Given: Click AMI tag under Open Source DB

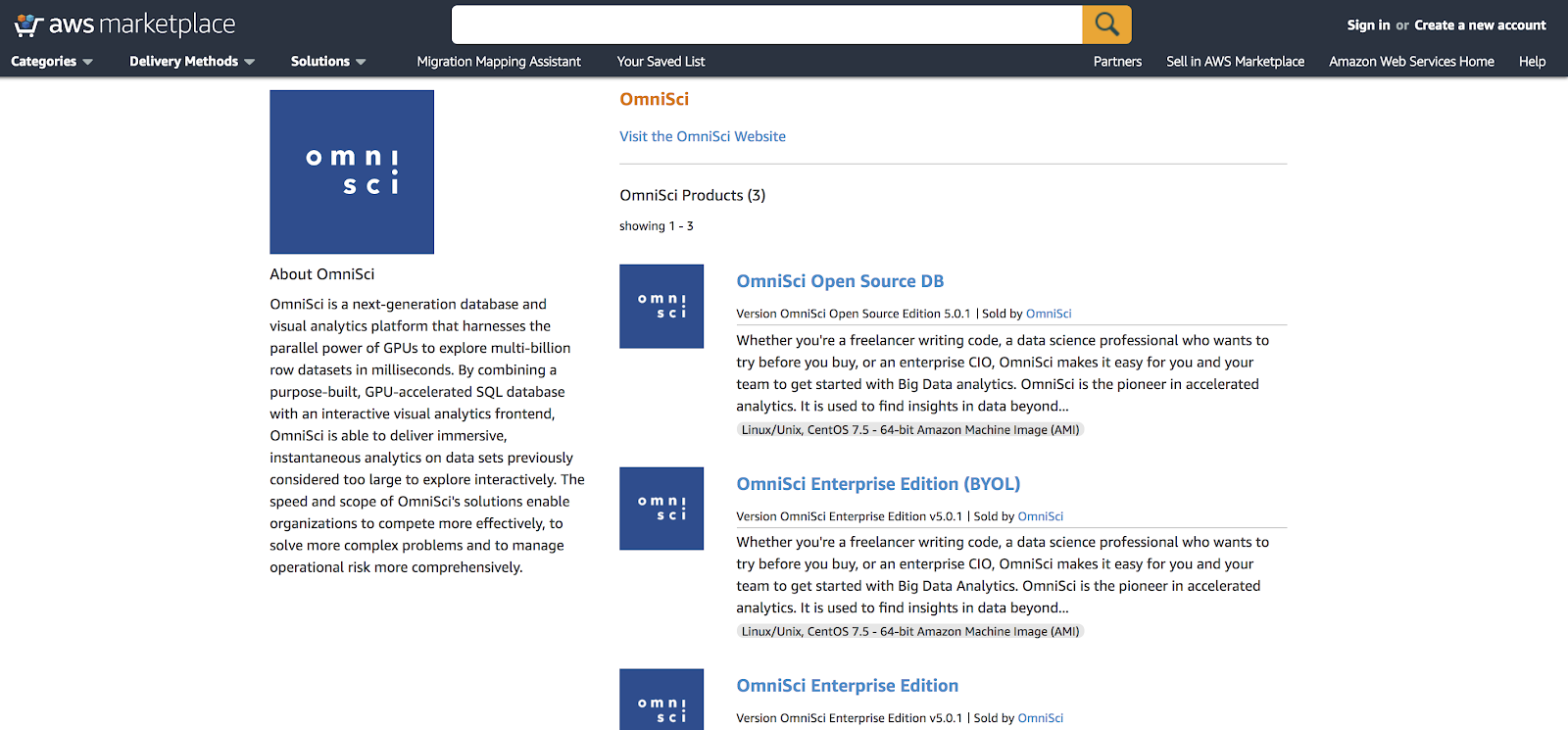Looking at the screenshot, I should pyautogui.click(x=910, y=430).
